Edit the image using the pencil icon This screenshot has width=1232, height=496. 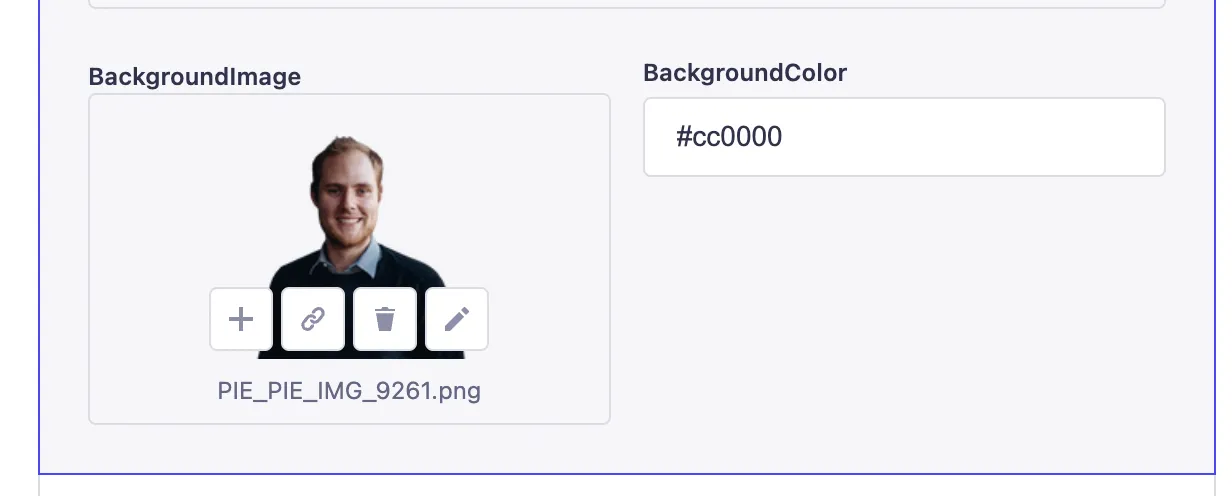pos(457,320)
